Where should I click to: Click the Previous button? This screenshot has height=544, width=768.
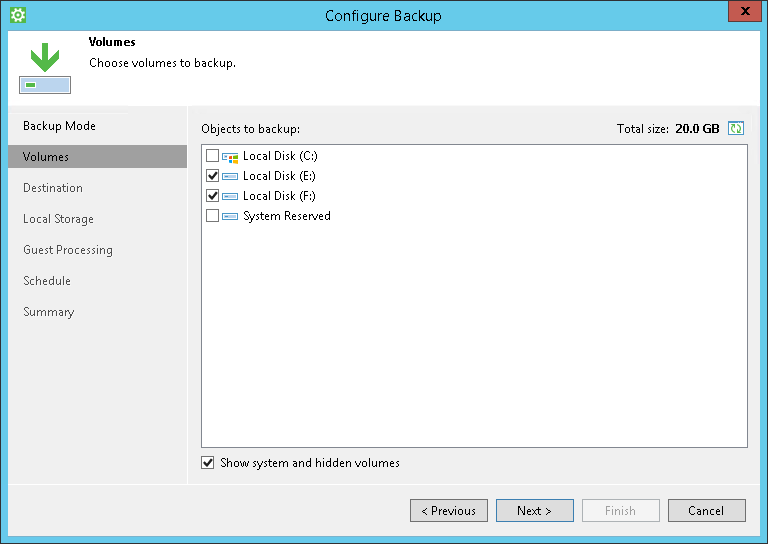(x=449, y=511)
